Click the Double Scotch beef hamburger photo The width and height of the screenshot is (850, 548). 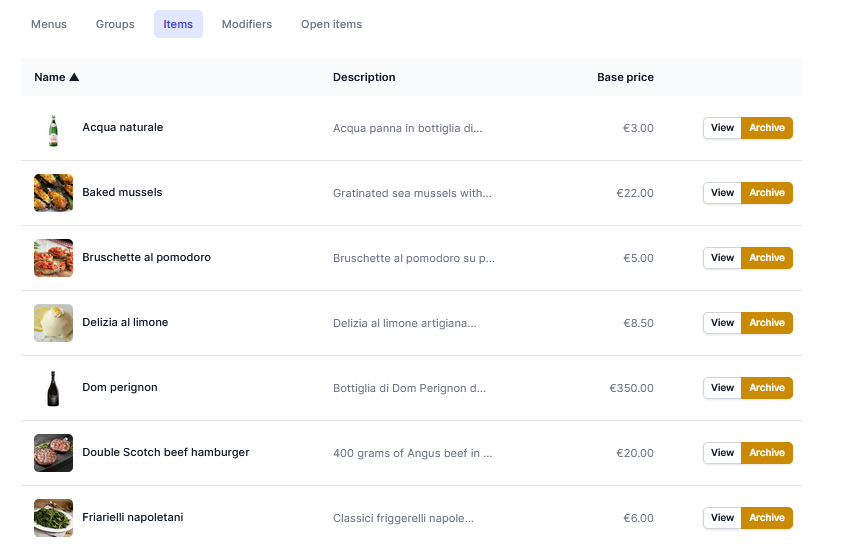tap(53, 453)
